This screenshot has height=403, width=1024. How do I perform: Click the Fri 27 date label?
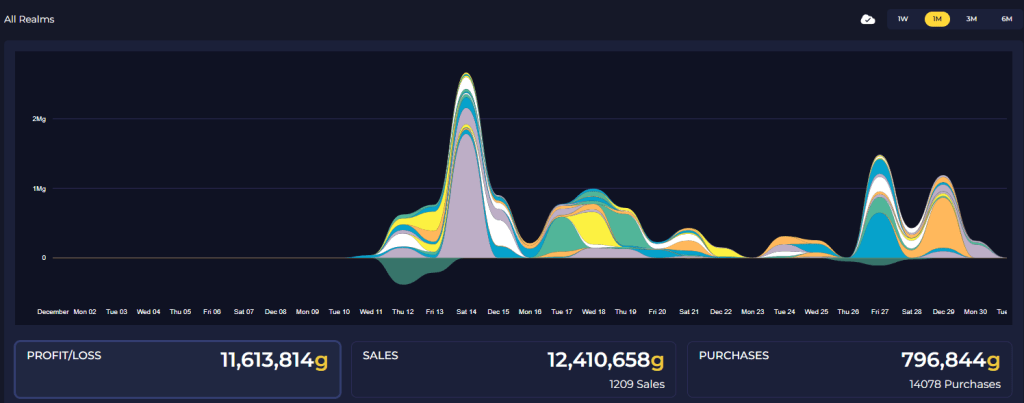click(879, 312)
